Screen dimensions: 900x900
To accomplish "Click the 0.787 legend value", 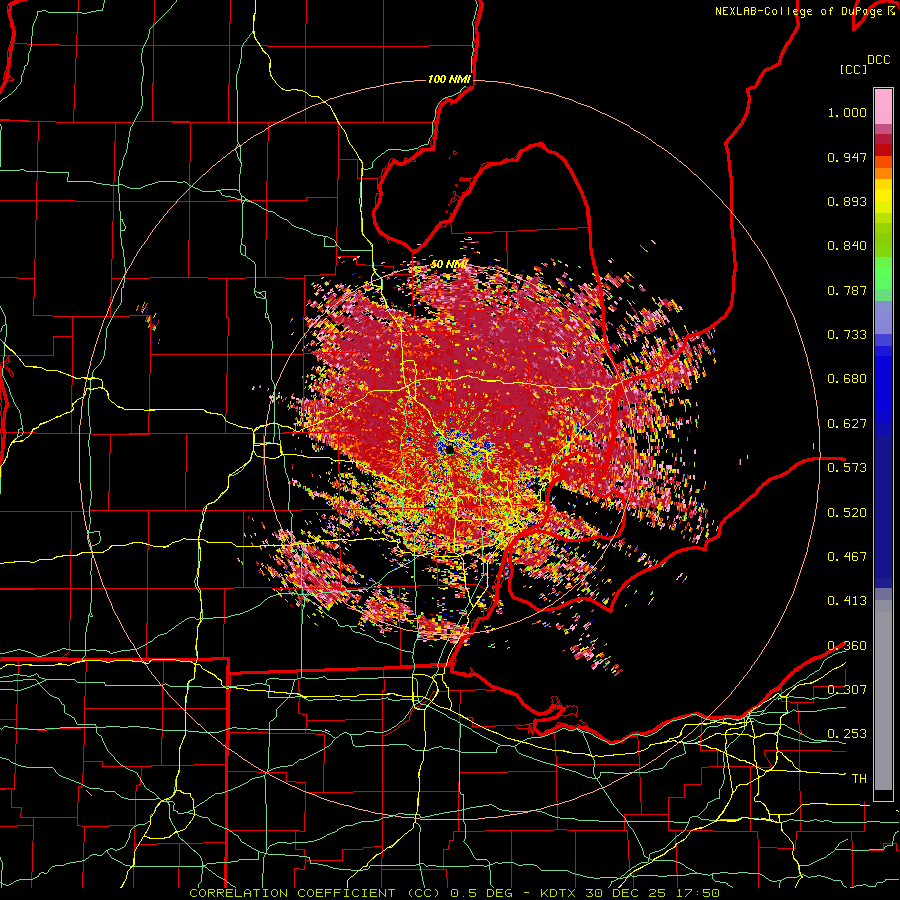I will point(847,290).
